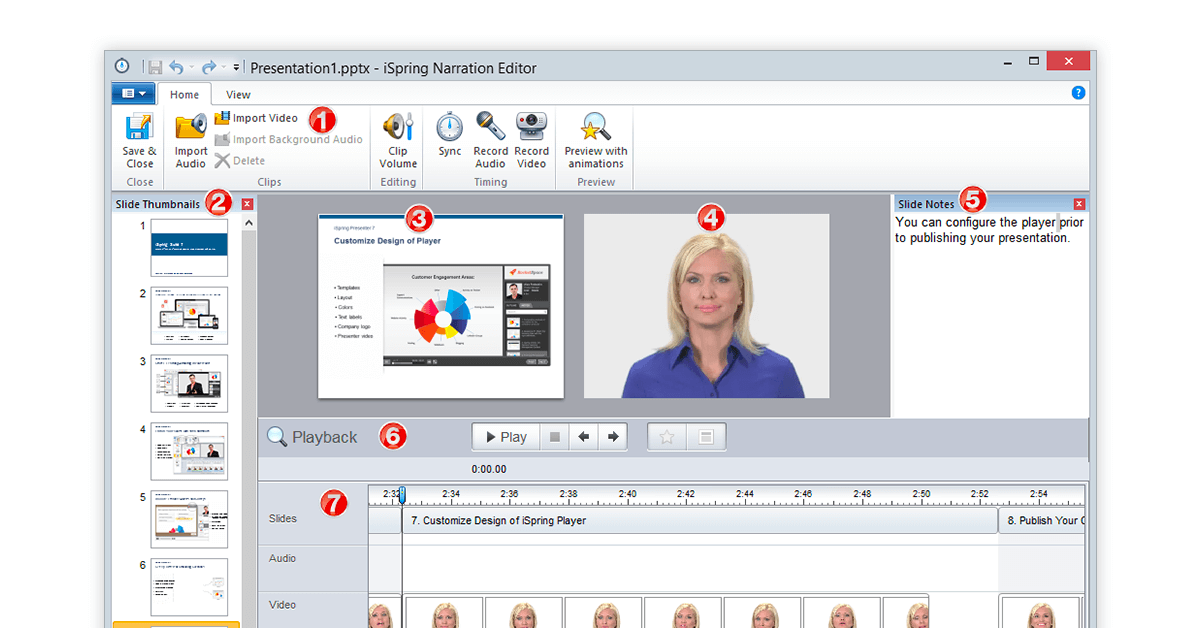Click the Import Audio icon
The image size is (1200, 628).
click(x=191, y=140)
